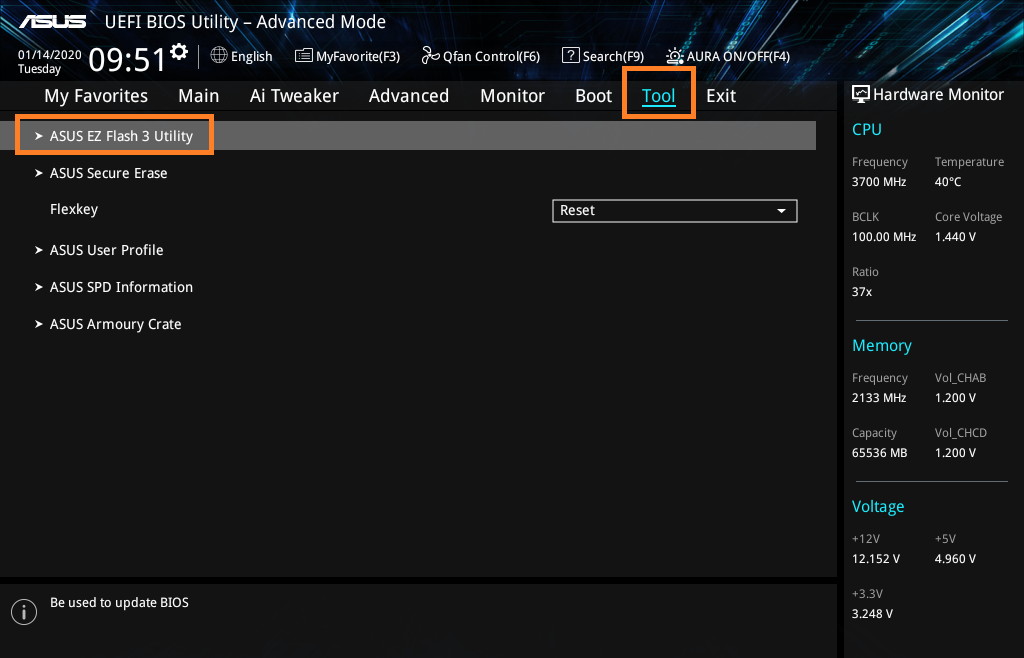Click the 65536 MB capacity value

click(x=880, y=452)
